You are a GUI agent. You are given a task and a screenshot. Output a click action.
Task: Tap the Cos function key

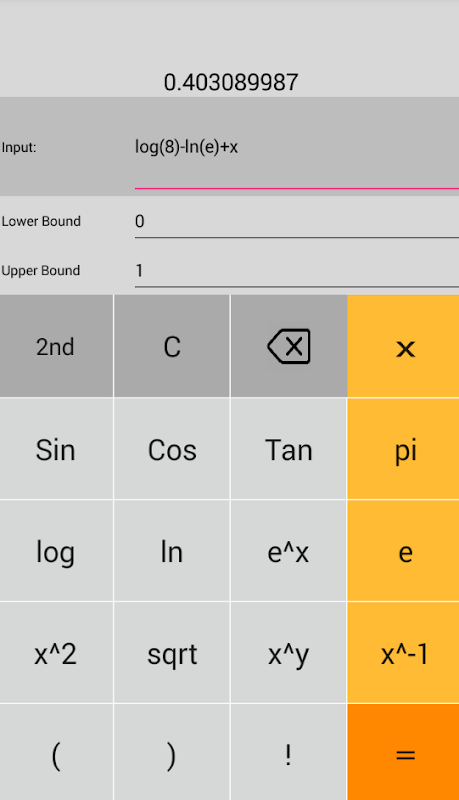pos(172,449)
